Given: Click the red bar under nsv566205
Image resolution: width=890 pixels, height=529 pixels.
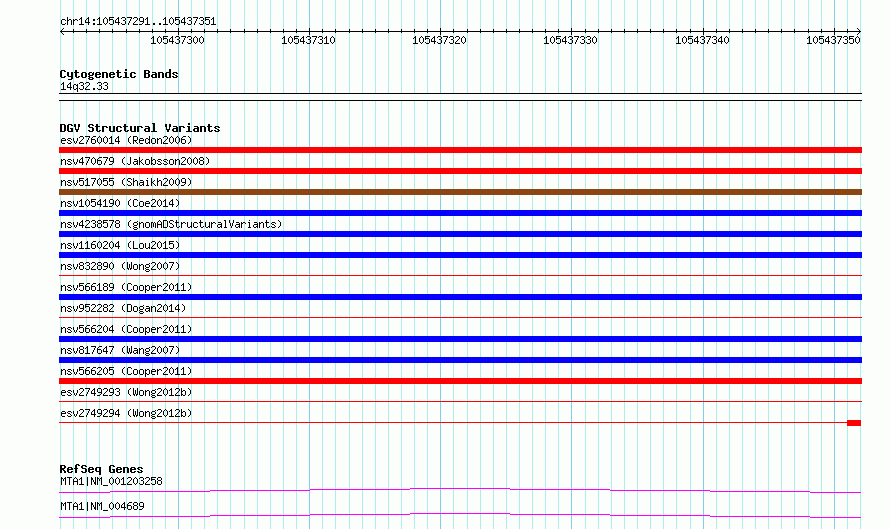Looking at the screenshot, I should point(460,381).
